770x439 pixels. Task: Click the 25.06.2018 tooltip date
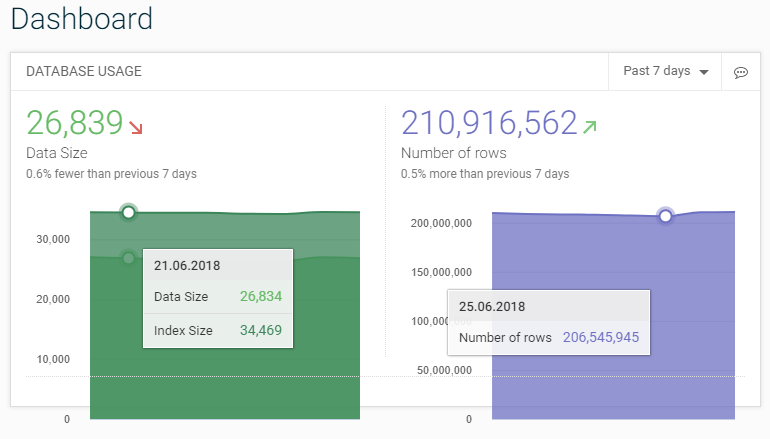coord(492,307)
